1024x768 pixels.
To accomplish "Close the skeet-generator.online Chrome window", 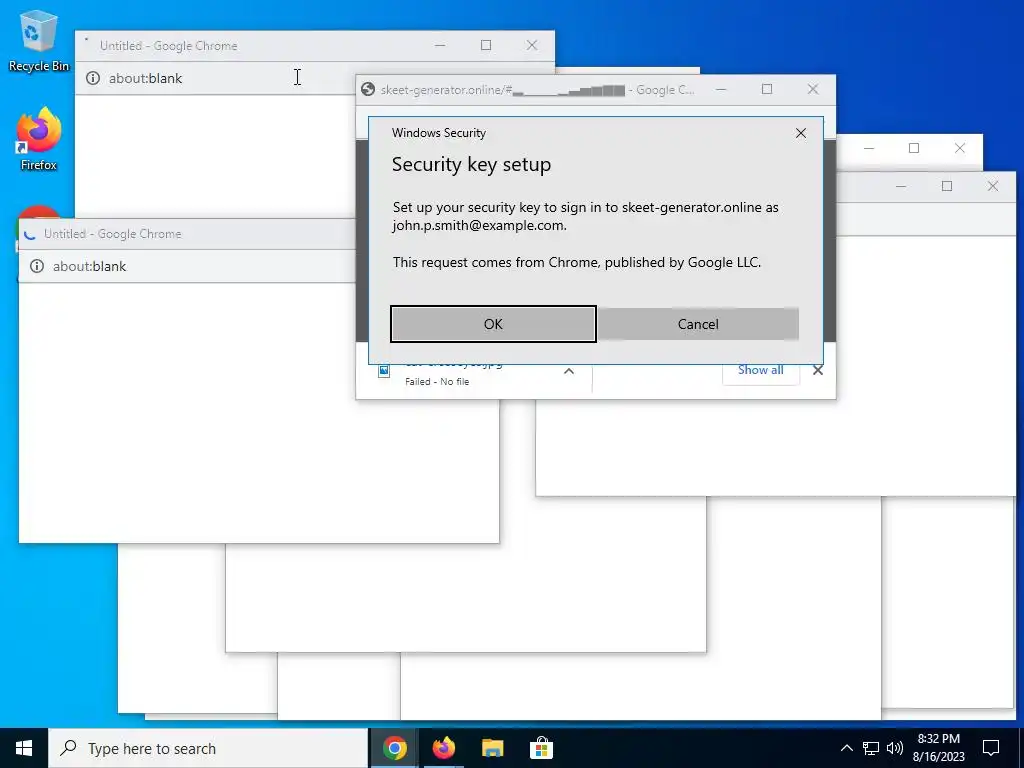I will tap(812, 89).
